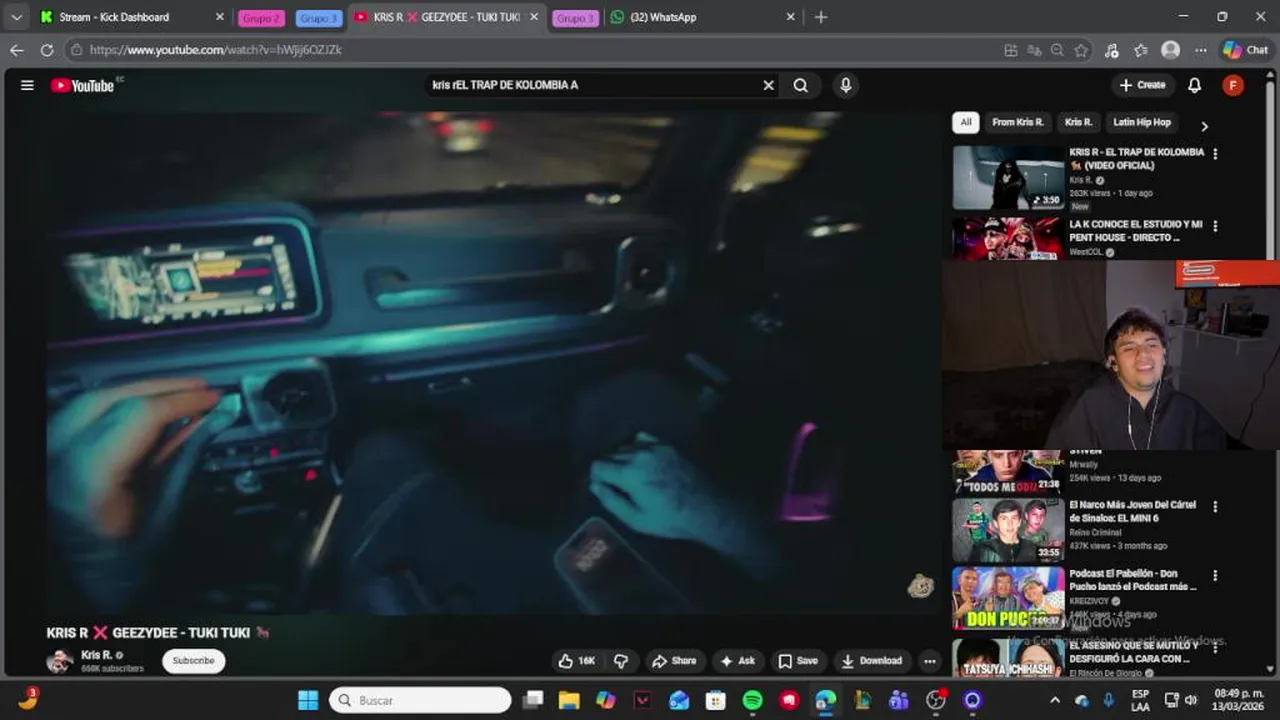
Task: Show more filter chips with arrow
Action: tap(1204, 126)
